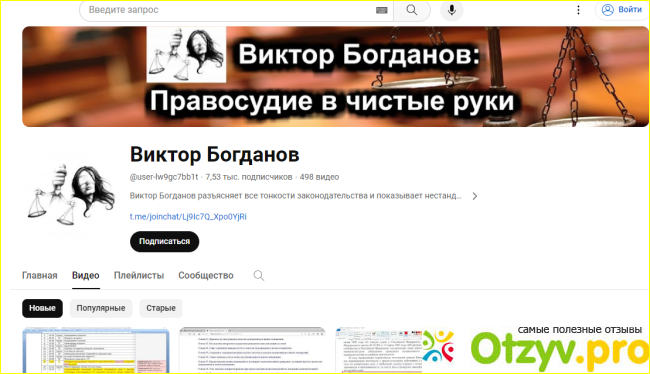Activate voice search microphone icon
650x374 pixels.
click(451, 10)
